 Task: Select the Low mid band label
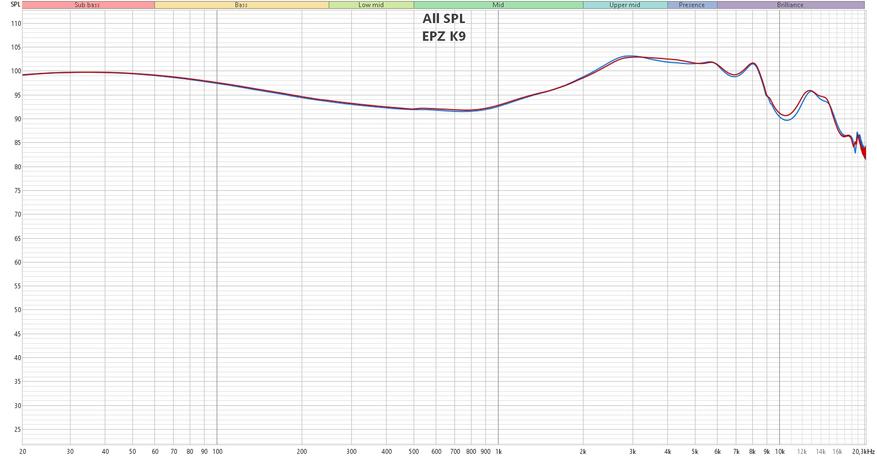coord(371,5)
